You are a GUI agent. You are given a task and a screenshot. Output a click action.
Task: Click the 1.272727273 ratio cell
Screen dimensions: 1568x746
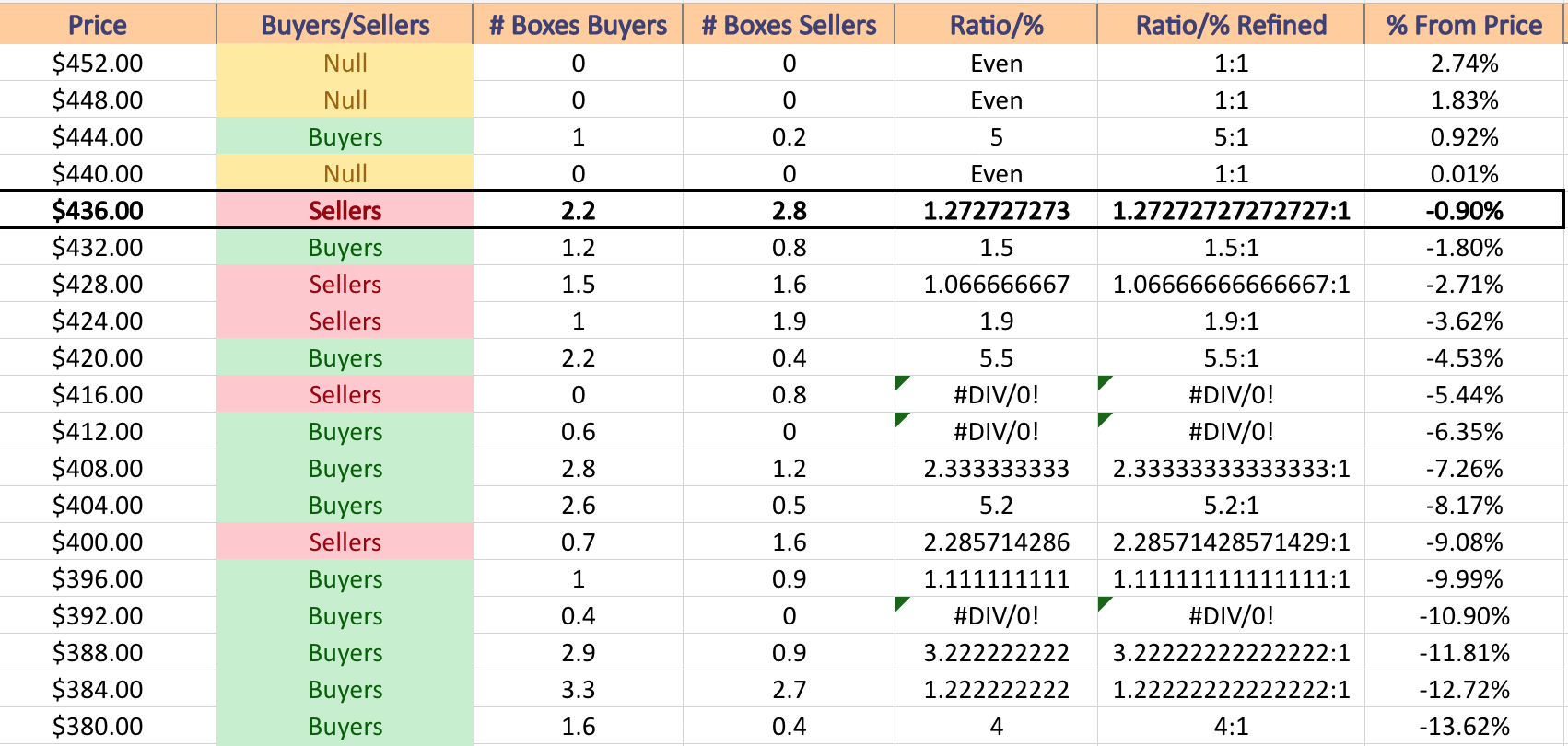[x=996, y=211]
